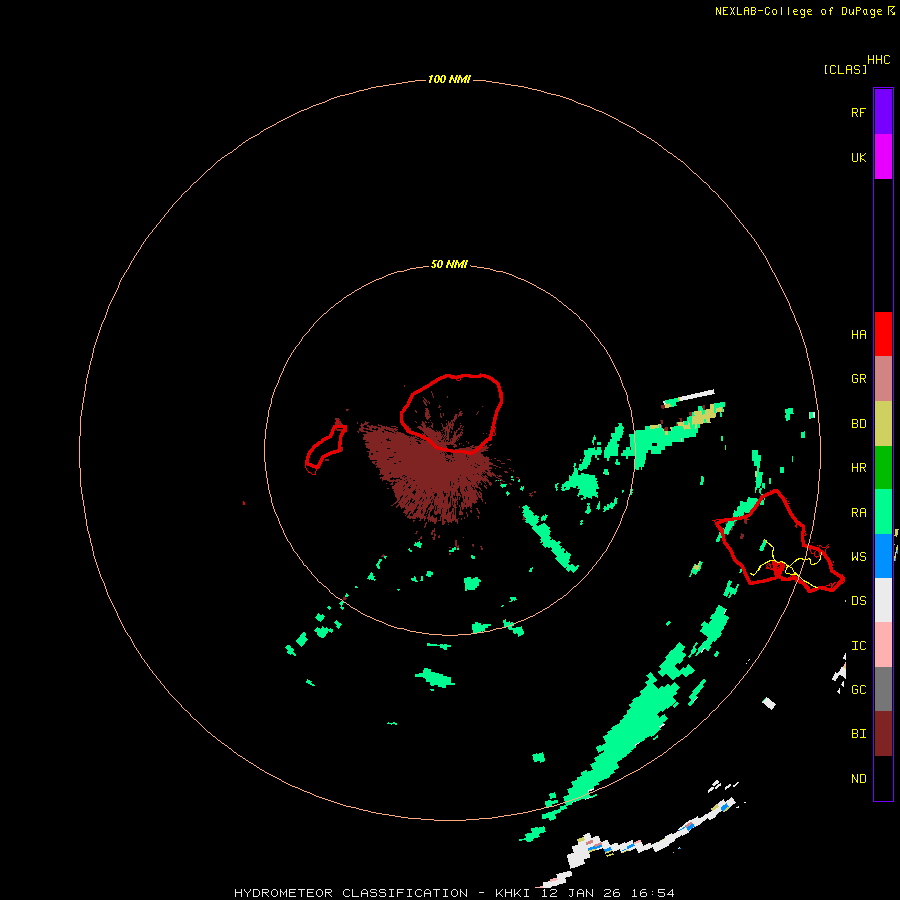
Task: Click the IC legend label
Action: pos(858,646)
